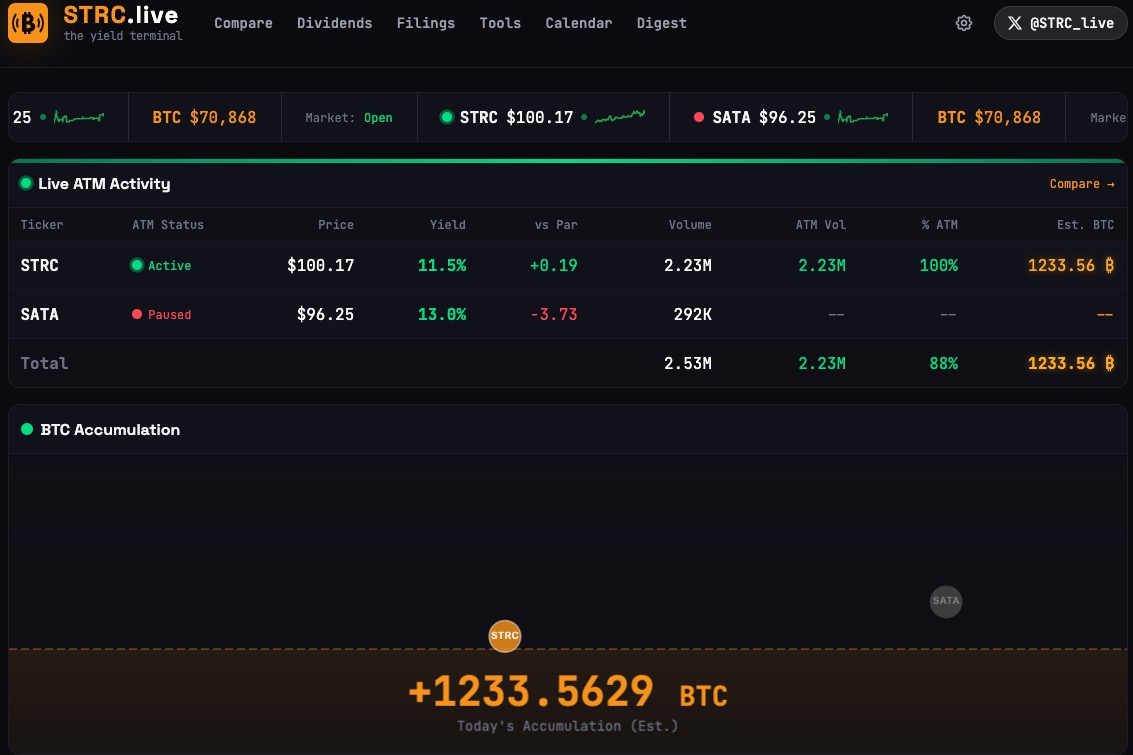Image resolution: width=1133 pixels, height=755 pixels.
Task: Click the green dot beside Live ATM Activity
Action: 26,183
